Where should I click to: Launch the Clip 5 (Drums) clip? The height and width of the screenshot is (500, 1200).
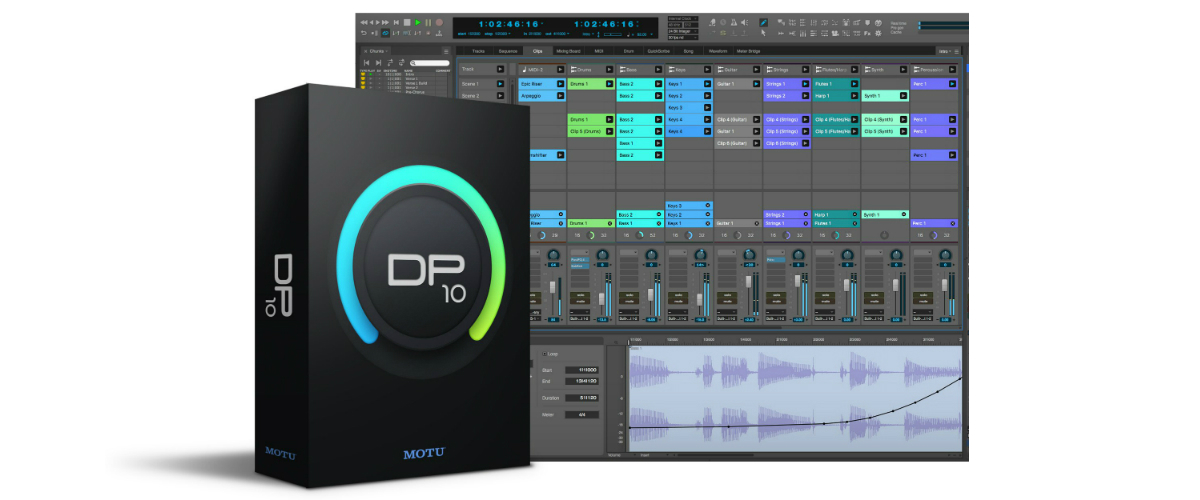[x=610, y=131]
